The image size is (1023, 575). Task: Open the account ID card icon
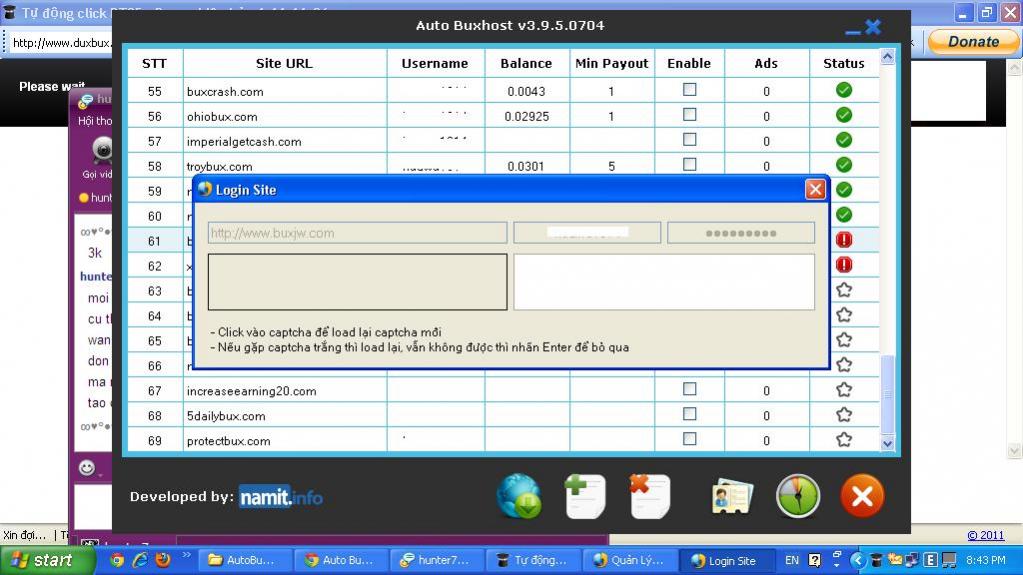[x=731, y=497]
